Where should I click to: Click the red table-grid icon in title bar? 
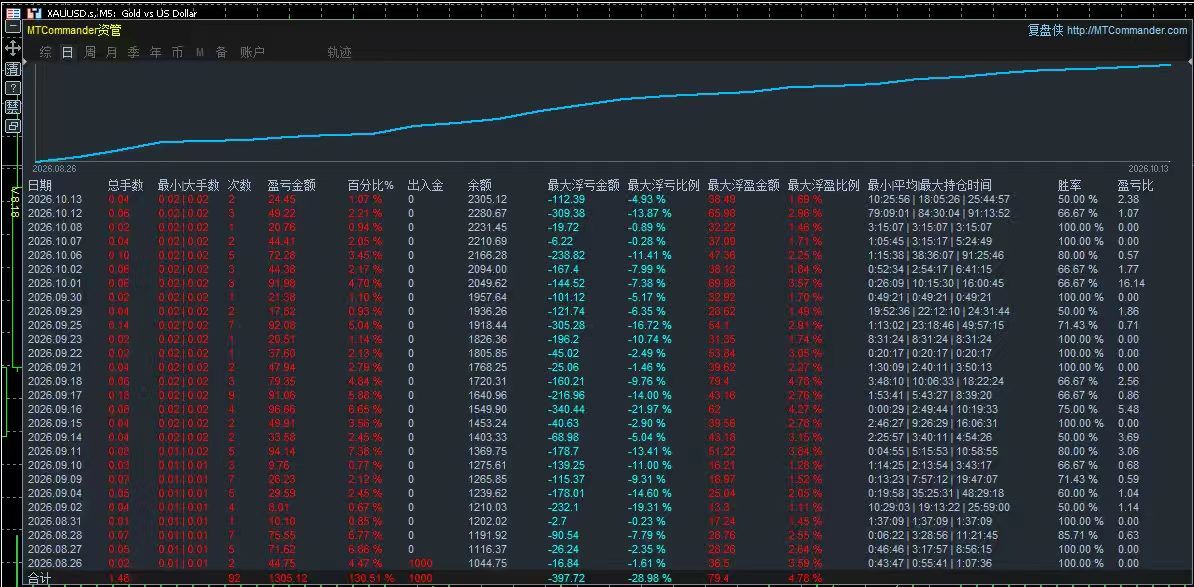point(13,13)
